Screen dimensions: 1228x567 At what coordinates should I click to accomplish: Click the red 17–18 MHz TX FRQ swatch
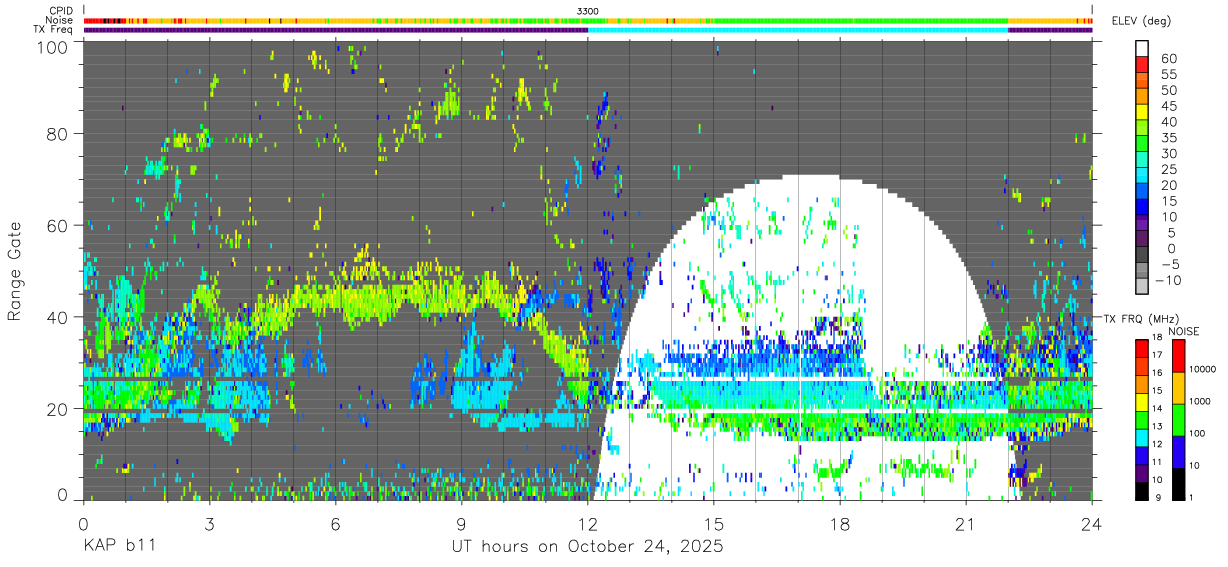click(1142, 348)
